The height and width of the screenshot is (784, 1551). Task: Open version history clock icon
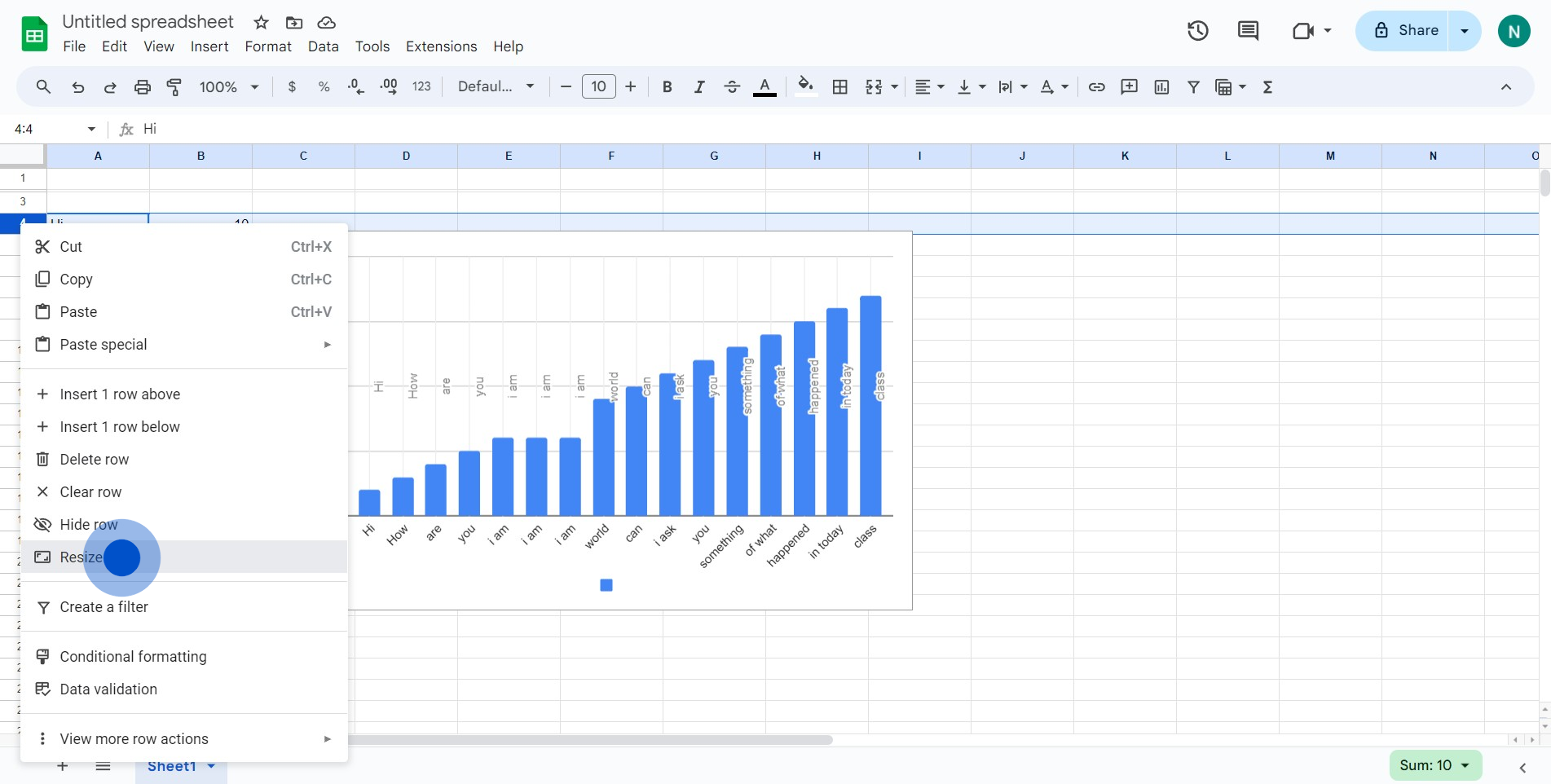click(1197, 31)
